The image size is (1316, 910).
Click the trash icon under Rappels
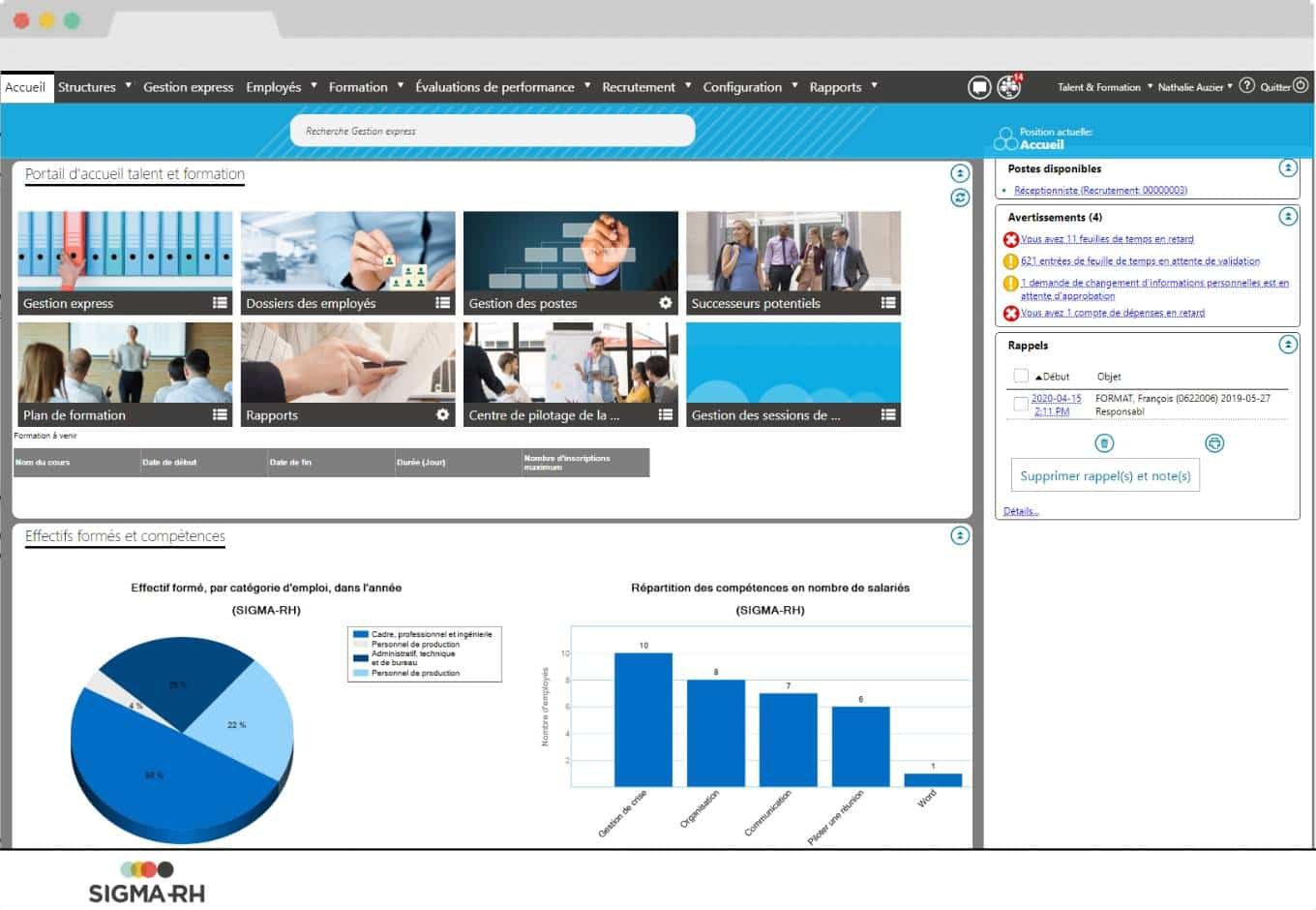click(x=1104, y=442)
